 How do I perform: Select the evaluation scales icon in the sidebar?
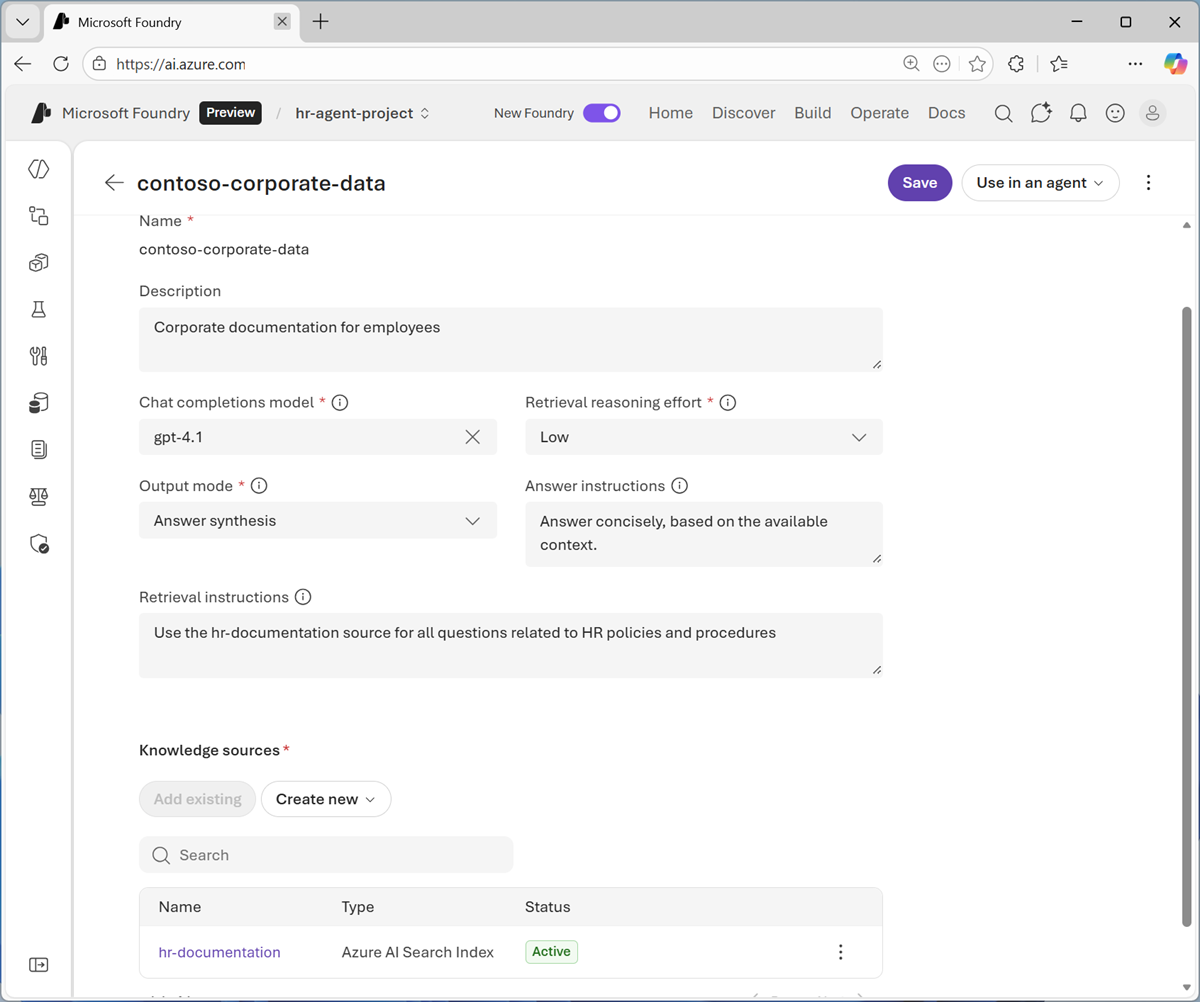[38, 496]
